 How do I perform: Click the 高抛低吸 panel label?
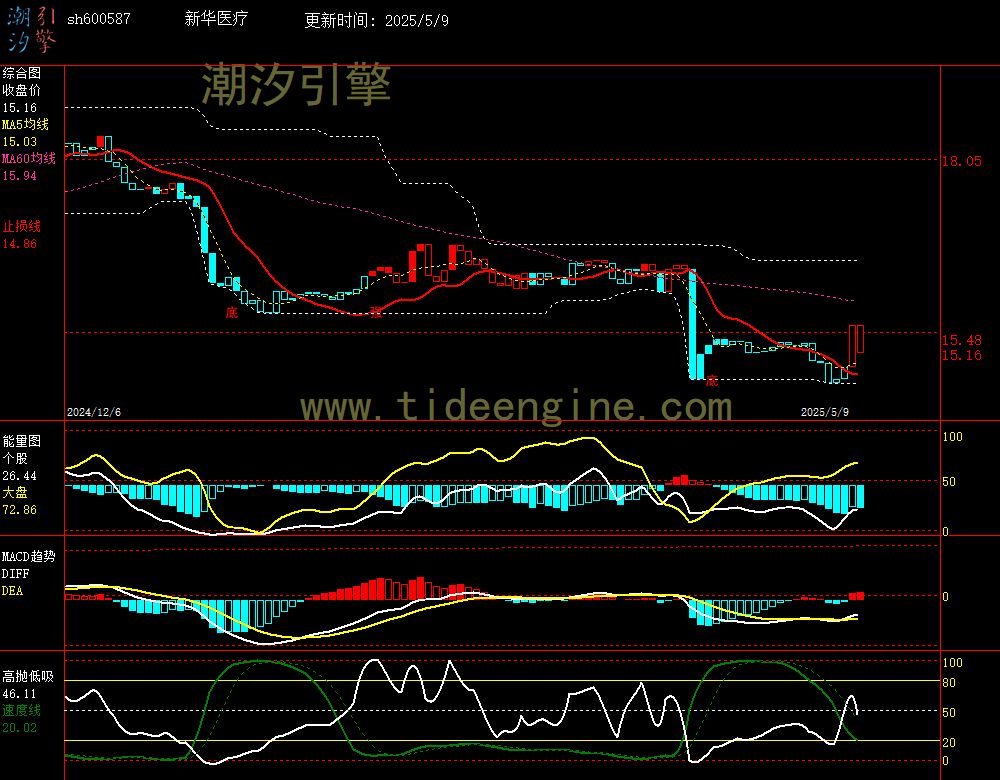(28, 676)
